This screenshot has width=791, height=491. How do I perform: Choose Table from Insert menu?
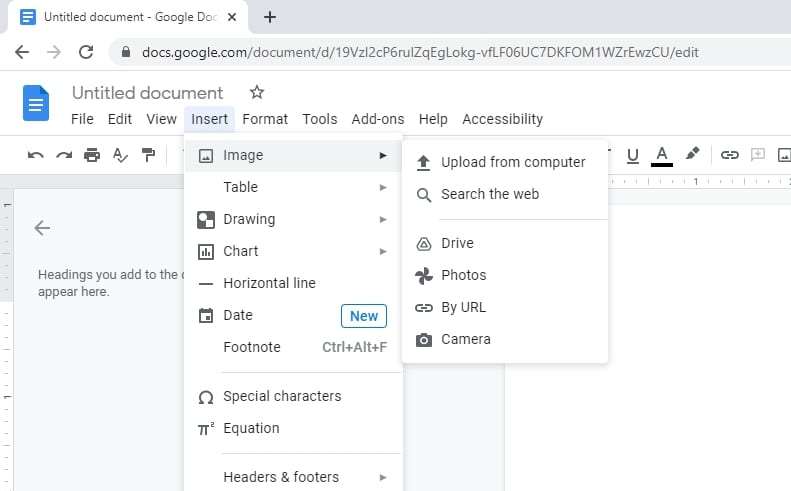(x=293, y=187)
